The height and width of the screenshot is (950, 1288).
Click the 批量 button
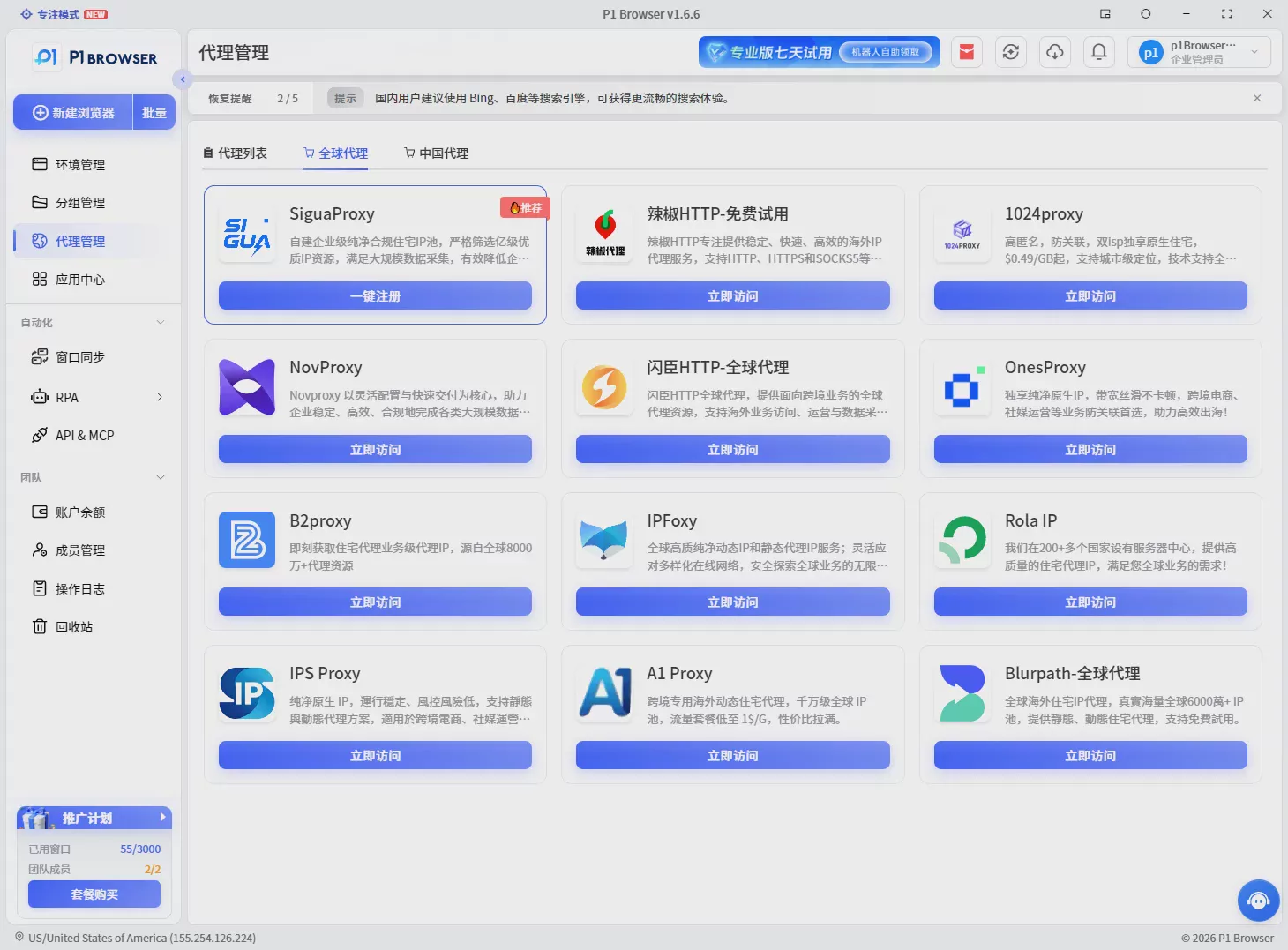[154, 113]
